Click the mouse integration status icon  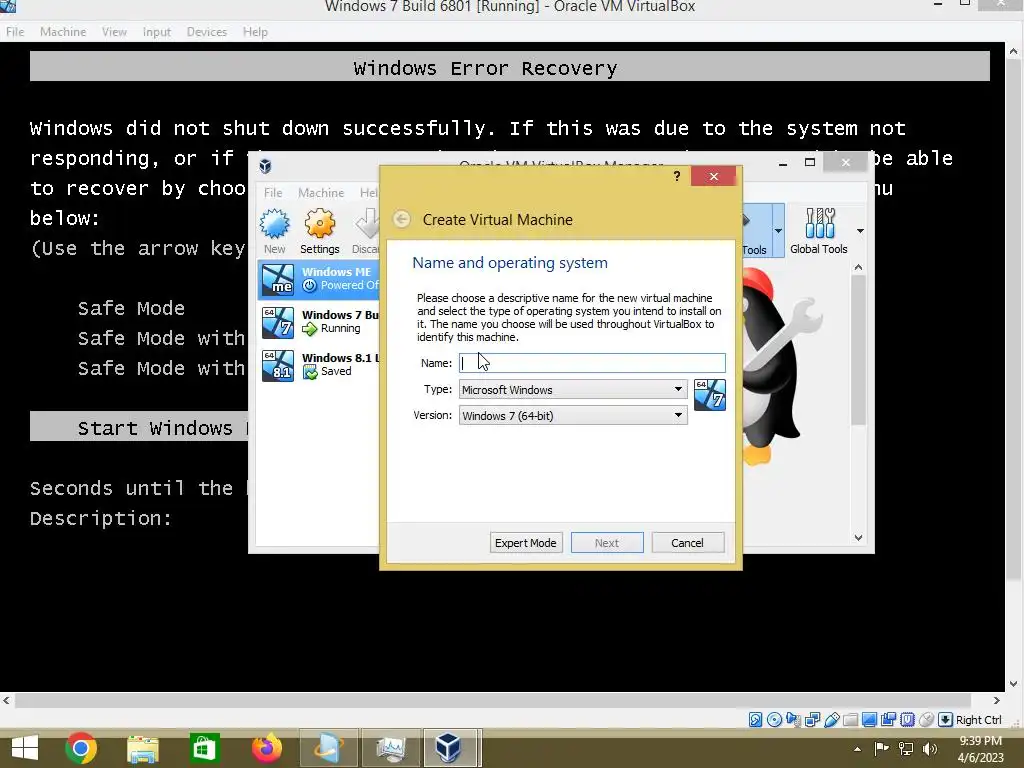pyautogui.click(x=926, y=720)
